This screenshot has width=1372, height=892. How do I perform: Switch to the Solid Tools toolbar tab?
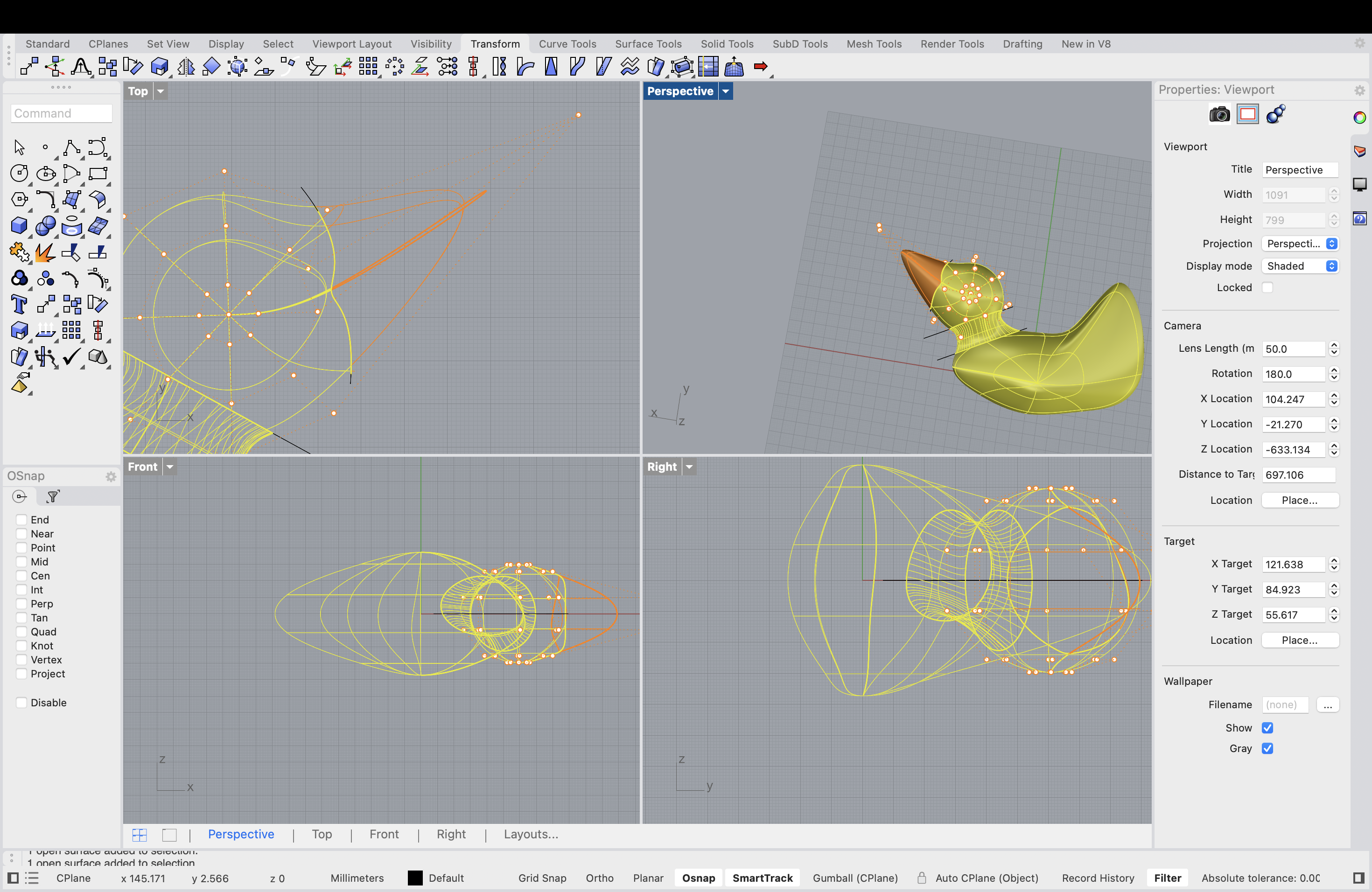[727, 44]
